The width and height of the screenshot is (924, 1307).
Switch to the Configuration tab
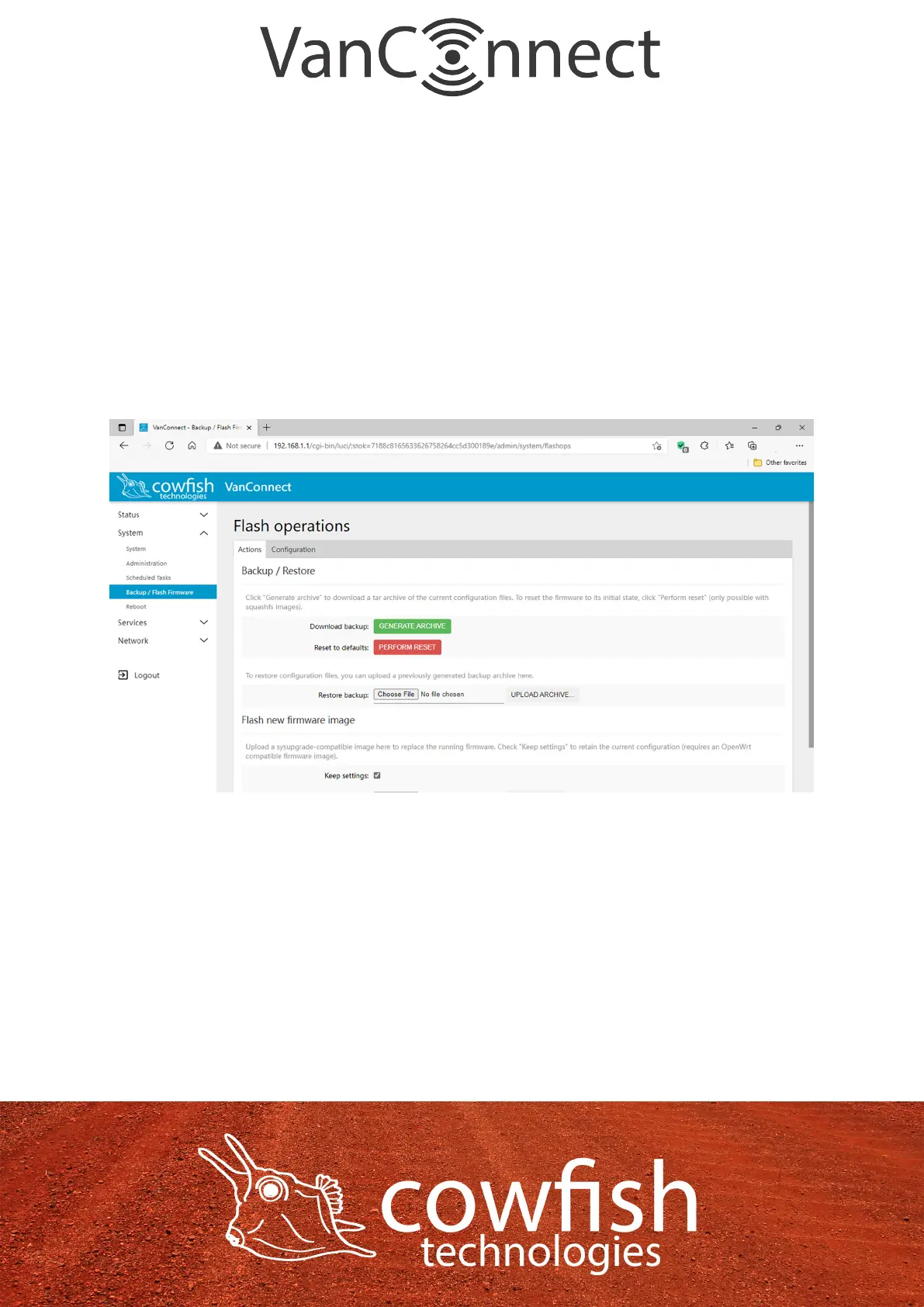[293, 549]
